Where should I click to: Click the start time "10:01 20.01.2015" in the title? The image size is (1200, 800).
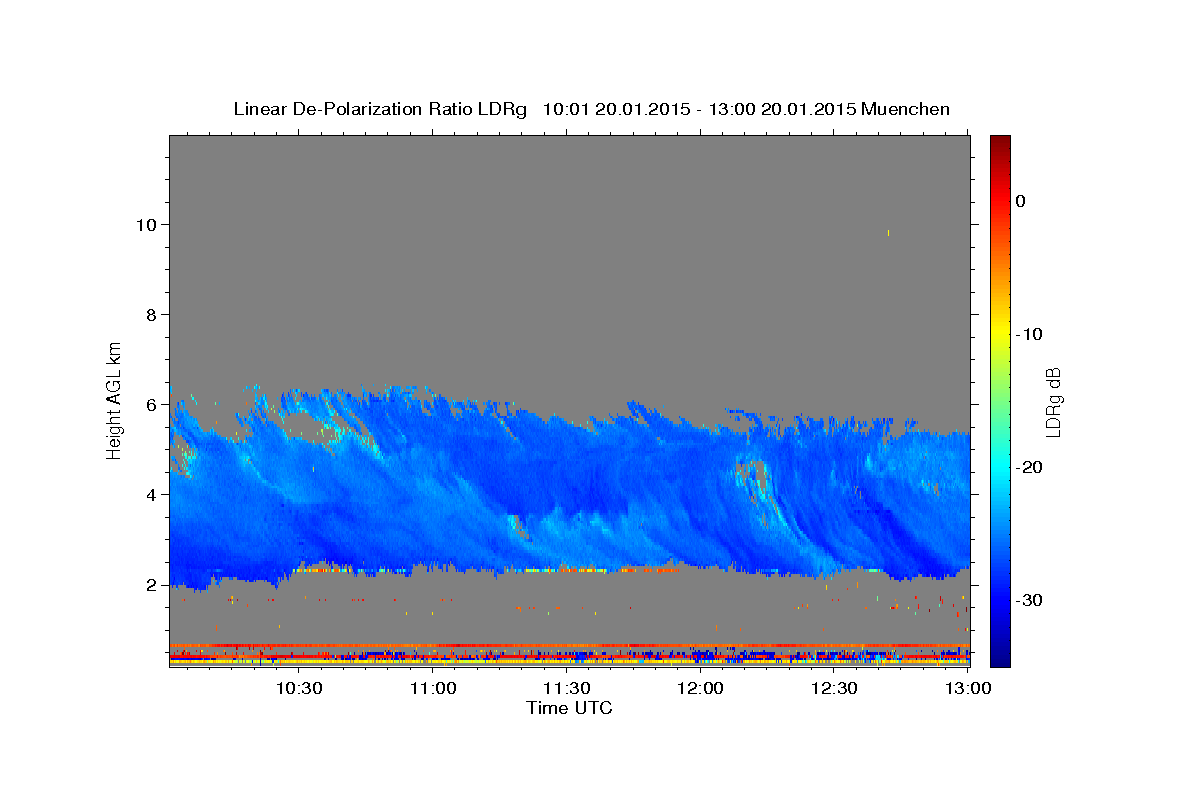pyautogui.click(x=615, y=109)
